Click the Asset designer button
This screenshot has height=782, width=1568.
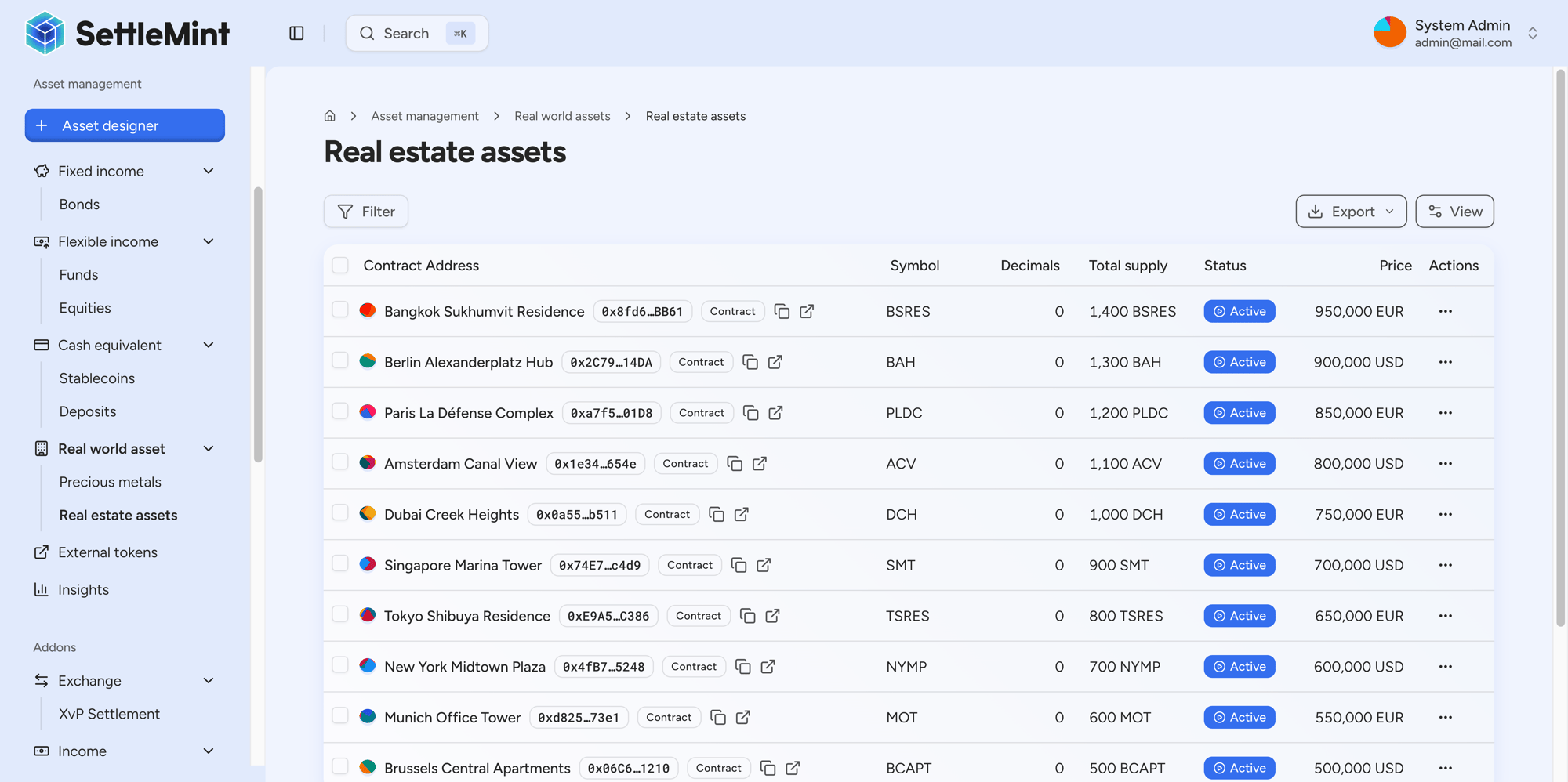(125, 125)
